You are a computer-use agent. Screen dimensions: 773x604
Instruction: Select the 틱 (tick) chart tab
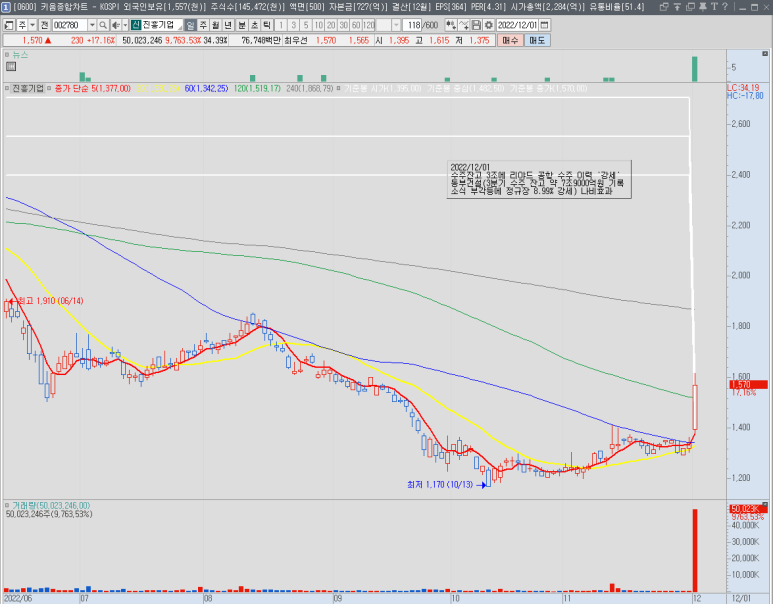(x=266, y=24)
